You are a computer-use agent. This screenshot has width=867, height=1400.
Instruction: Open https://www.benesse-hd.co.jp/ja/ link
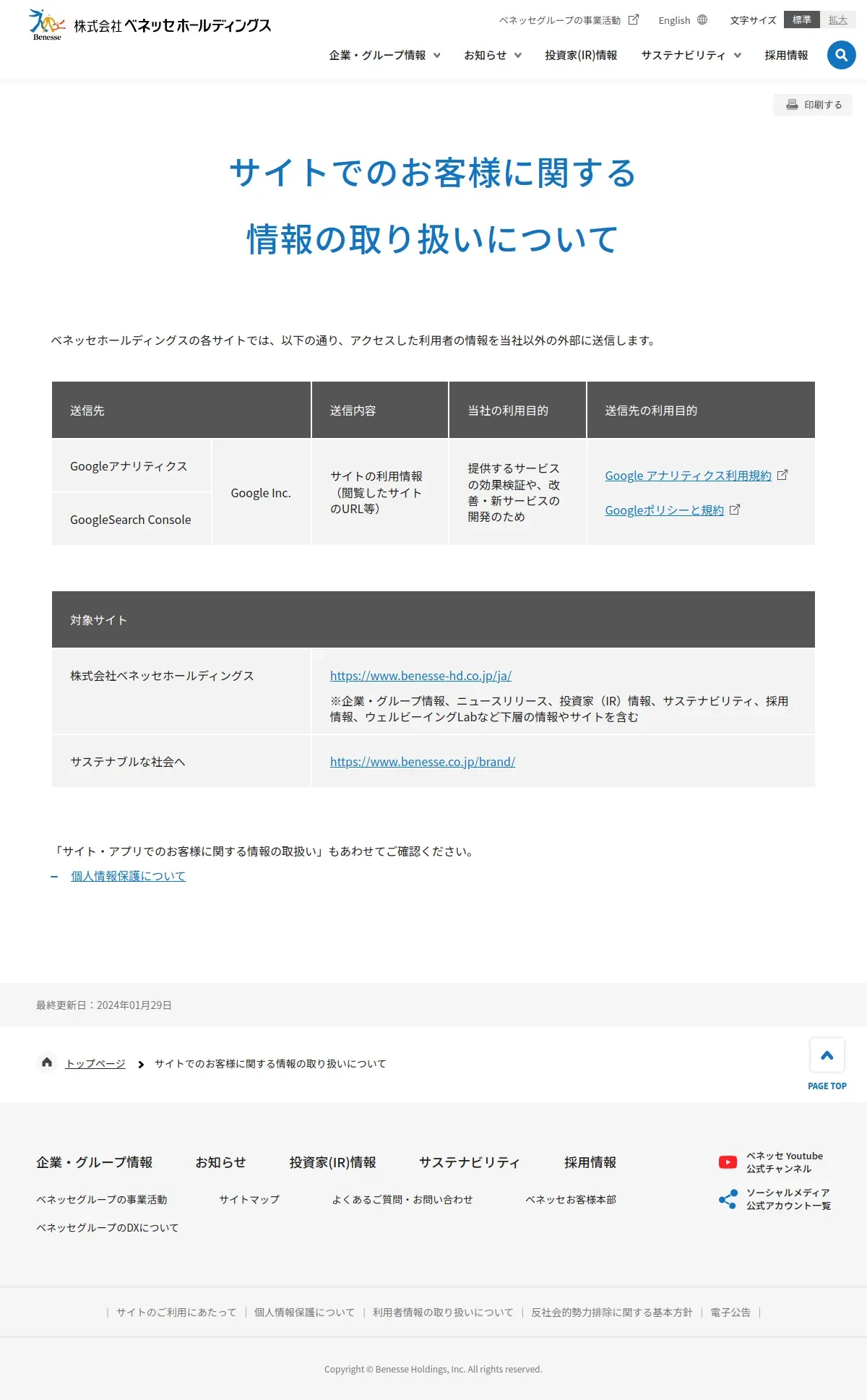pos(420,676)
